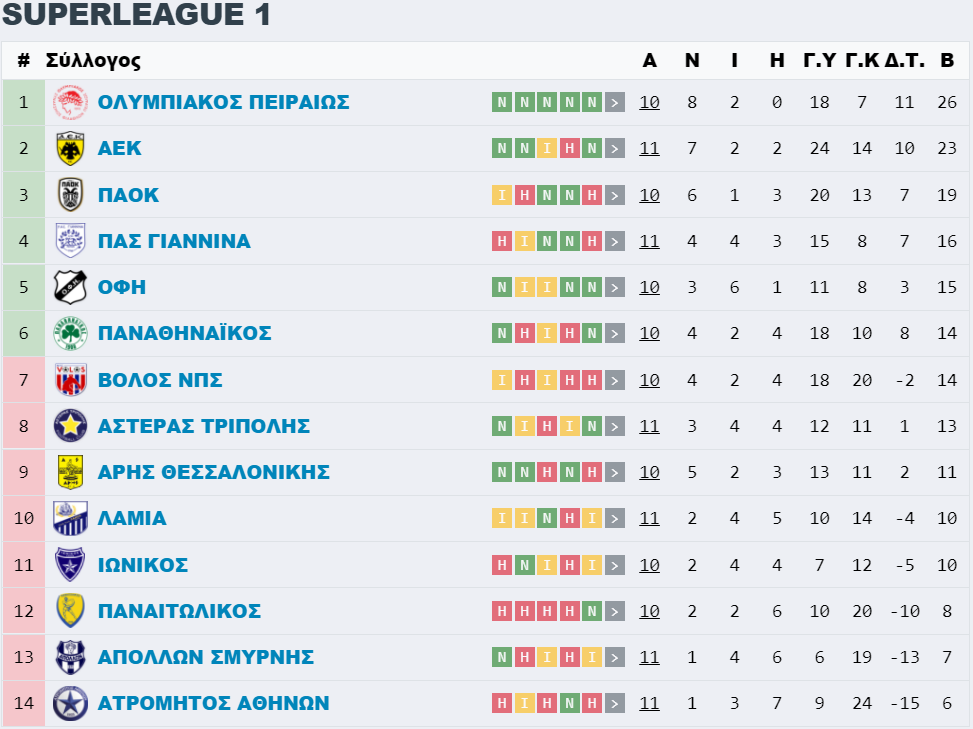Open ΙΩΝΙΚΟΣ team link
The height and width of the screenshot is (729, 973).
click(x=143, y=565)
